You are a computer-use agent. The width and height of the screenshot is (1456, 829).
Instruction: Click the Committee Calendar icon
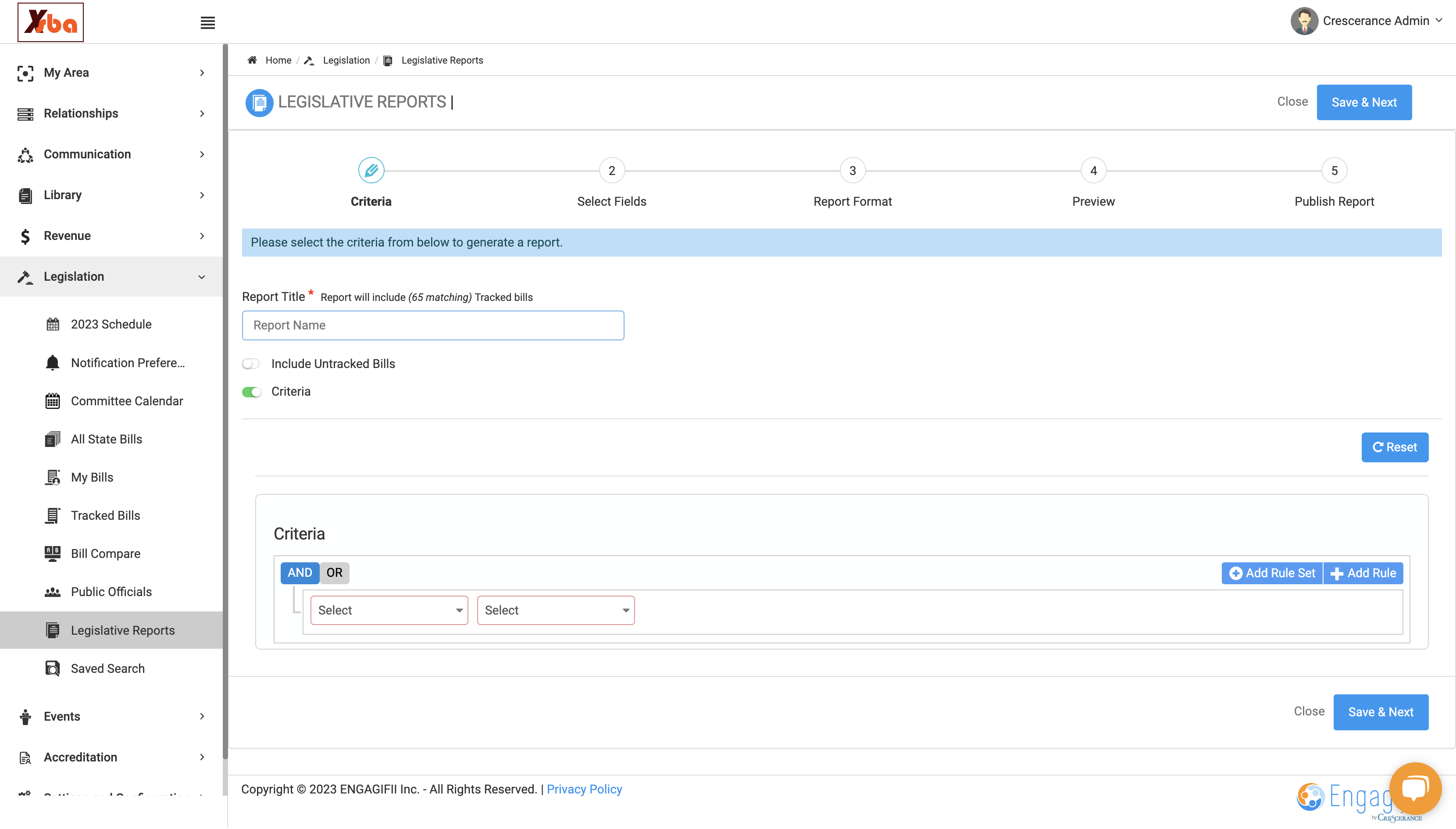[x=52, y=401]
